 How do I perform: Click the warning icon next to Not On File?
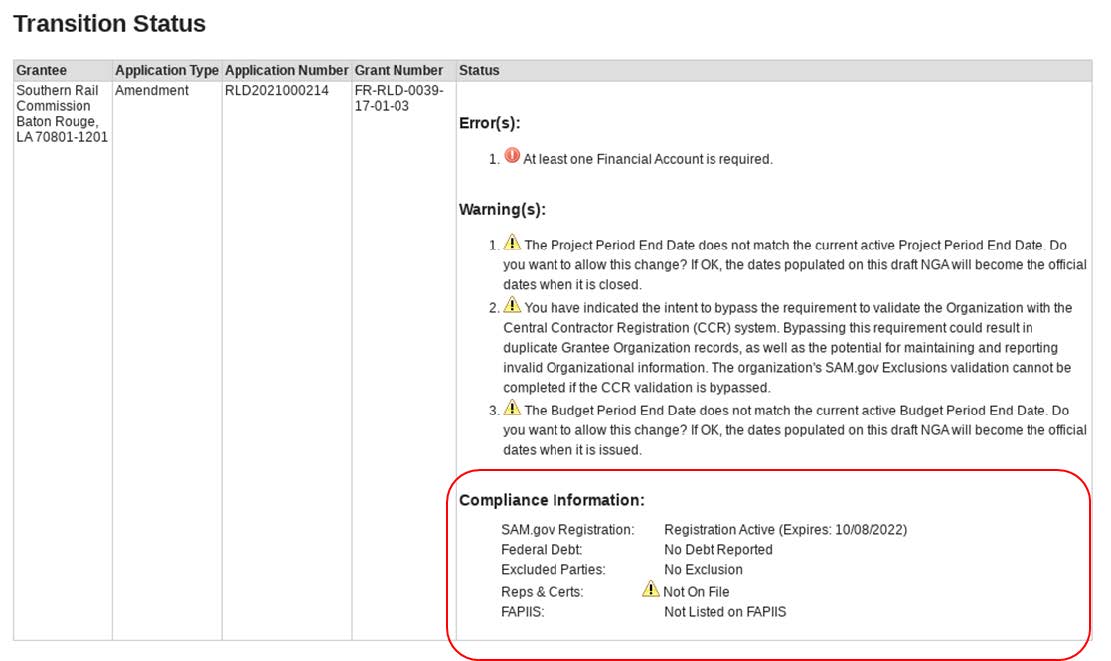[x=651, y=590]
